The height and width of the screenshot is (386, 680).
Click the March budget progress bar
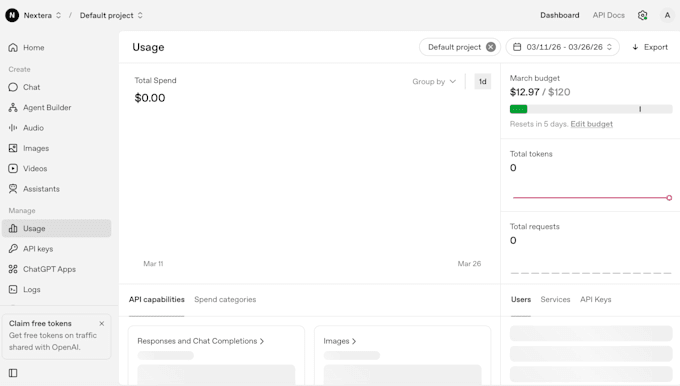click(591, 109)
